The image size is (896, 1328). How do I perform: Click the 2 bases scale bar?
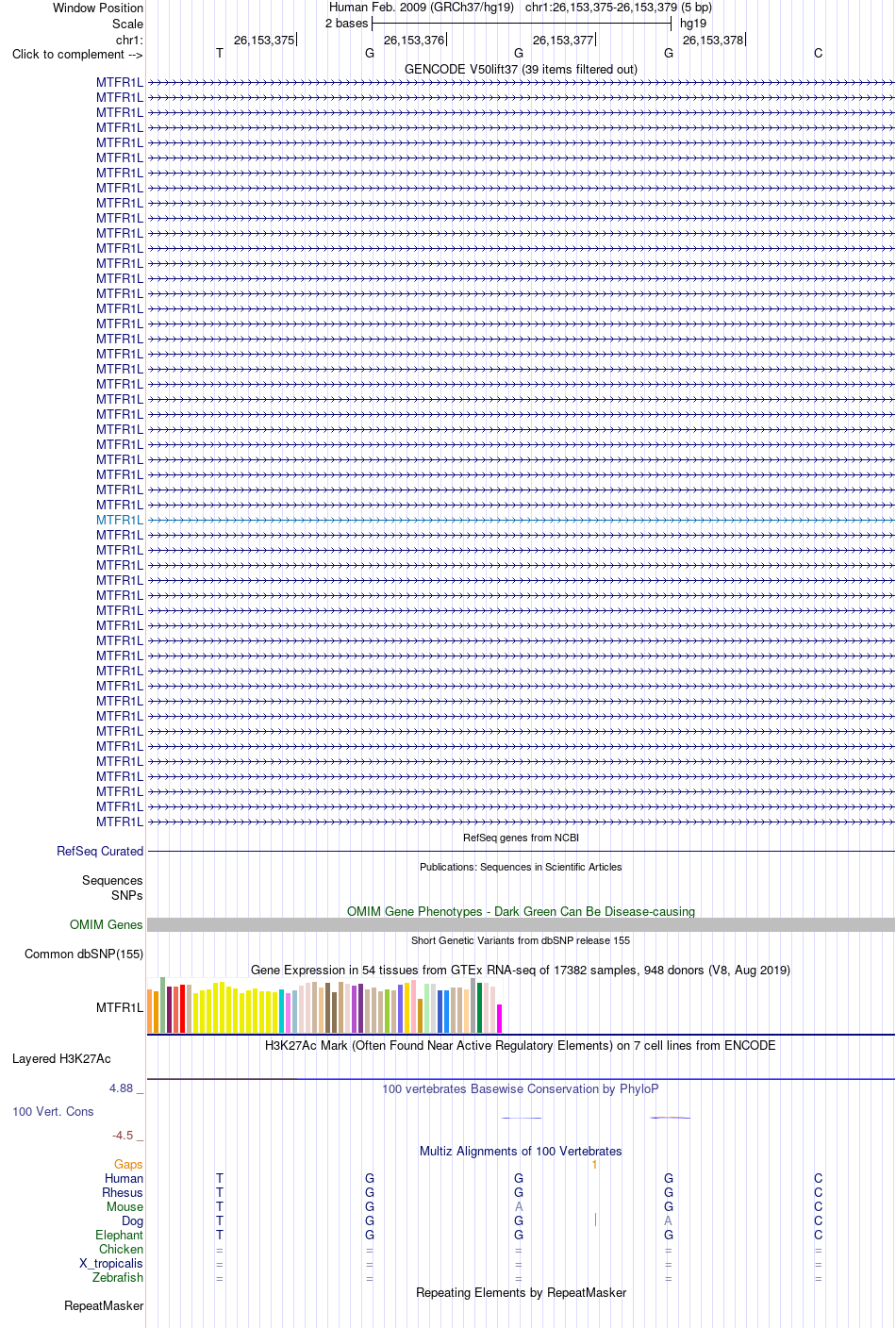coord(522,24)
